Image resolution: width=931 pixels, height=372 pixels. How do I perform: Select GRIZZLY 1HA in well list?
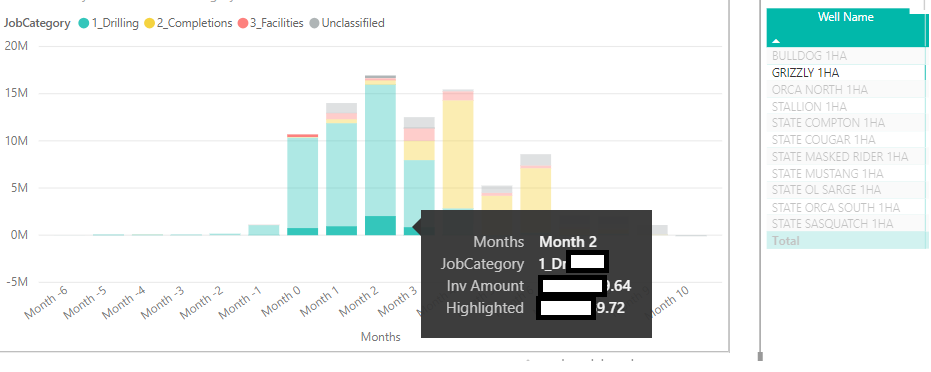click(x=846, y=72)
